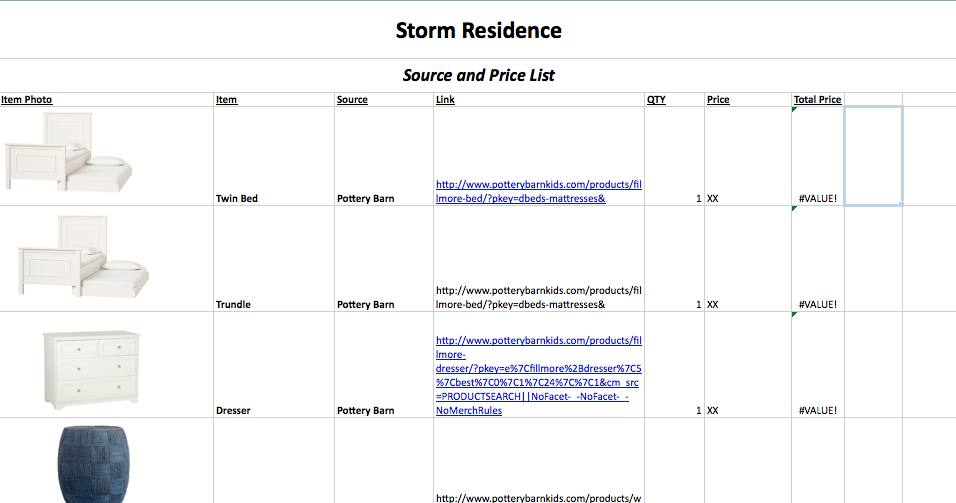This screenshot has width=956, height=503.
Task: Click the QTY column header
Action: coord(656,99)
